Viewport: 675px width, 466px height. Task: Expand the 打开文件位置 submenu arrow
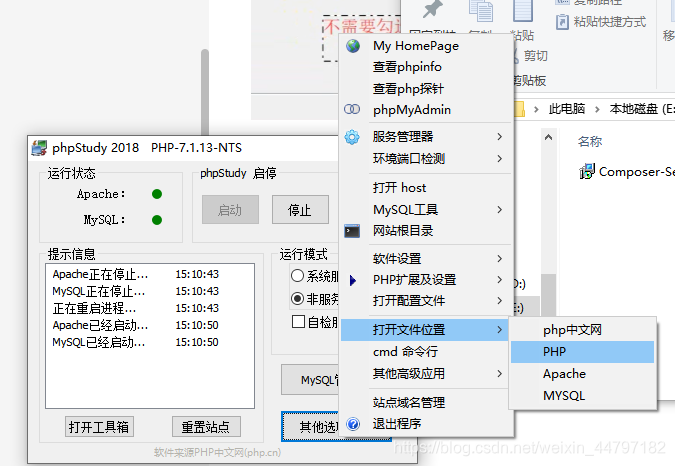(499, 330)
